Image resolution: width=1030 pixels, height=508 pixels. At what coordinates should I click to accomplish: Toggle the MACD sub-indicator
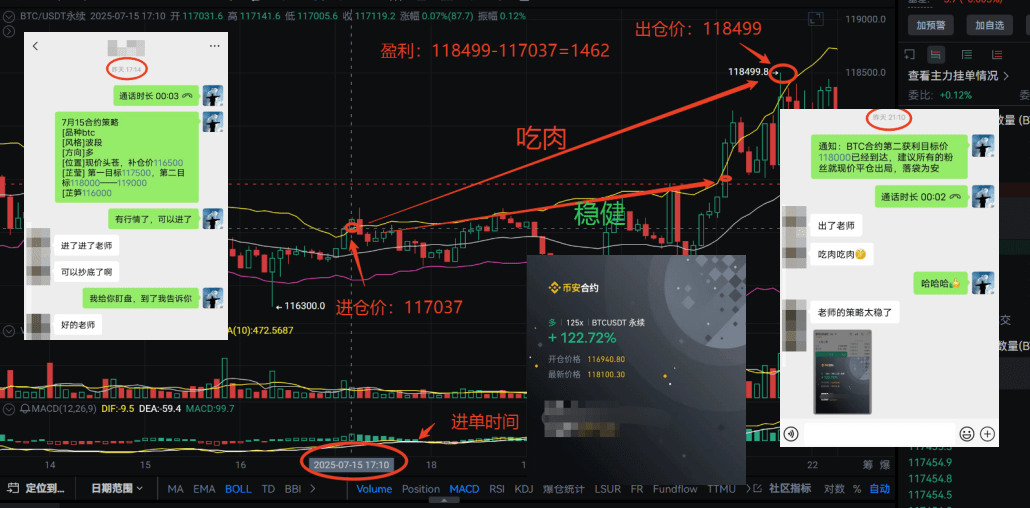(464, 489)
